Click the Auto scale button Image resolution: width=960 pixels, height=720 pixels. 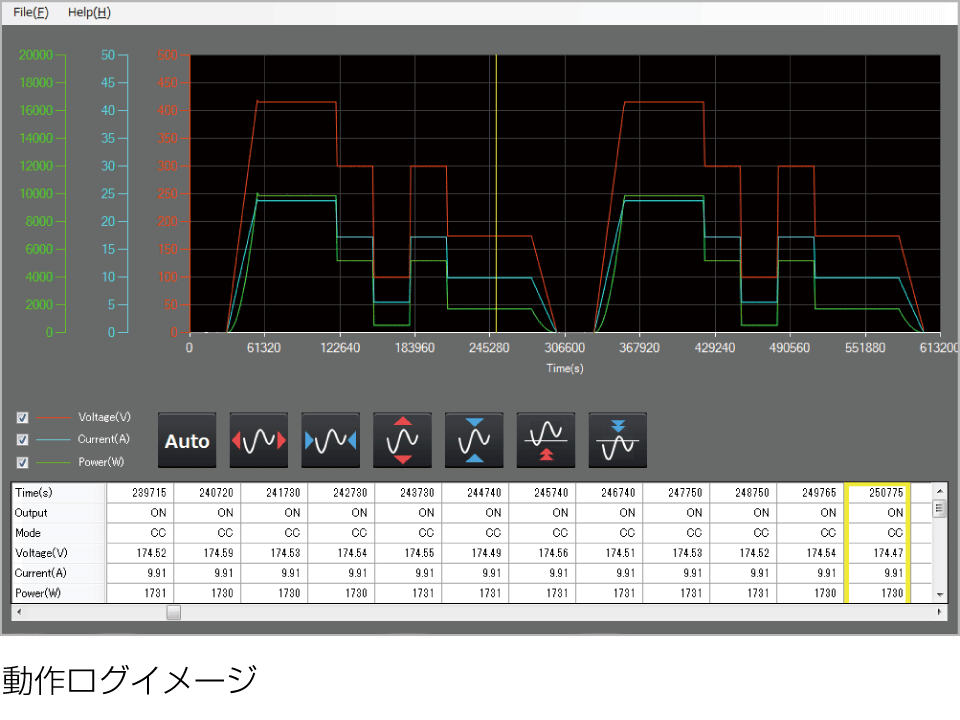point(187,440)
